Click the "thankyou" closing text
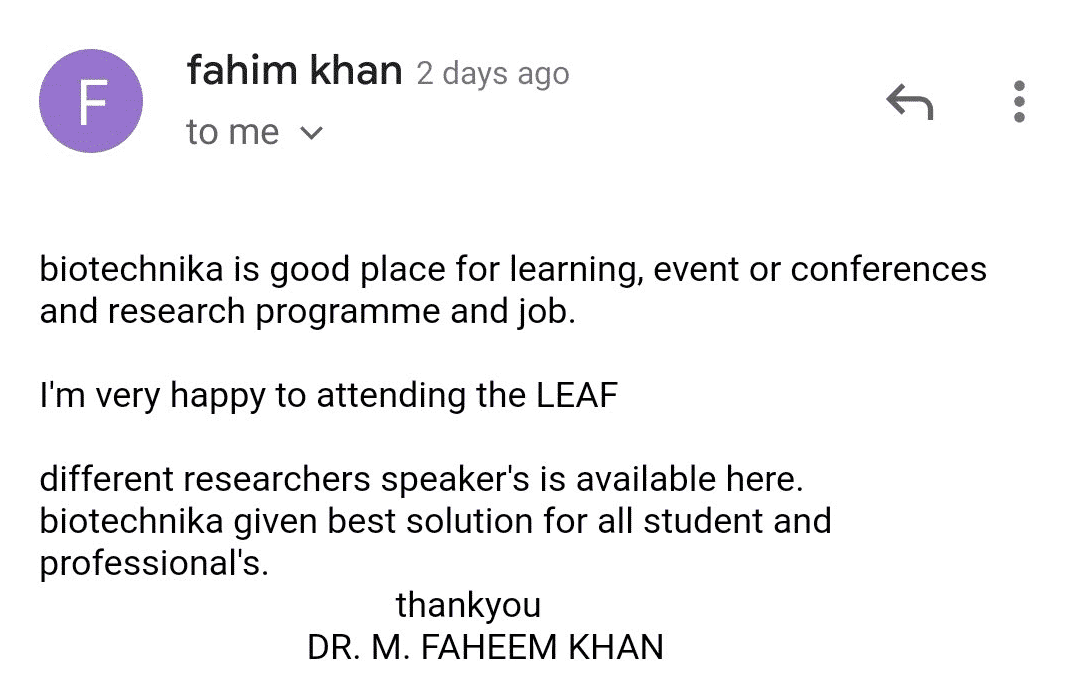Image resolution: width=1077 pixels, height=679 pixels. pos(468,605)
